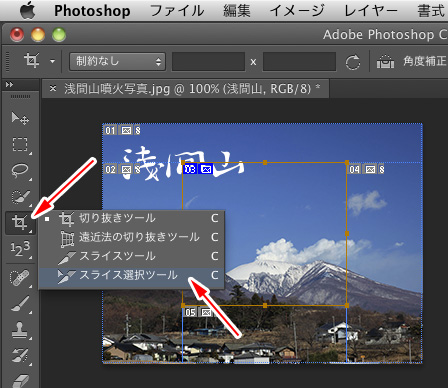Choose スライス選択ツール from flyout menu

pos(132,276)
